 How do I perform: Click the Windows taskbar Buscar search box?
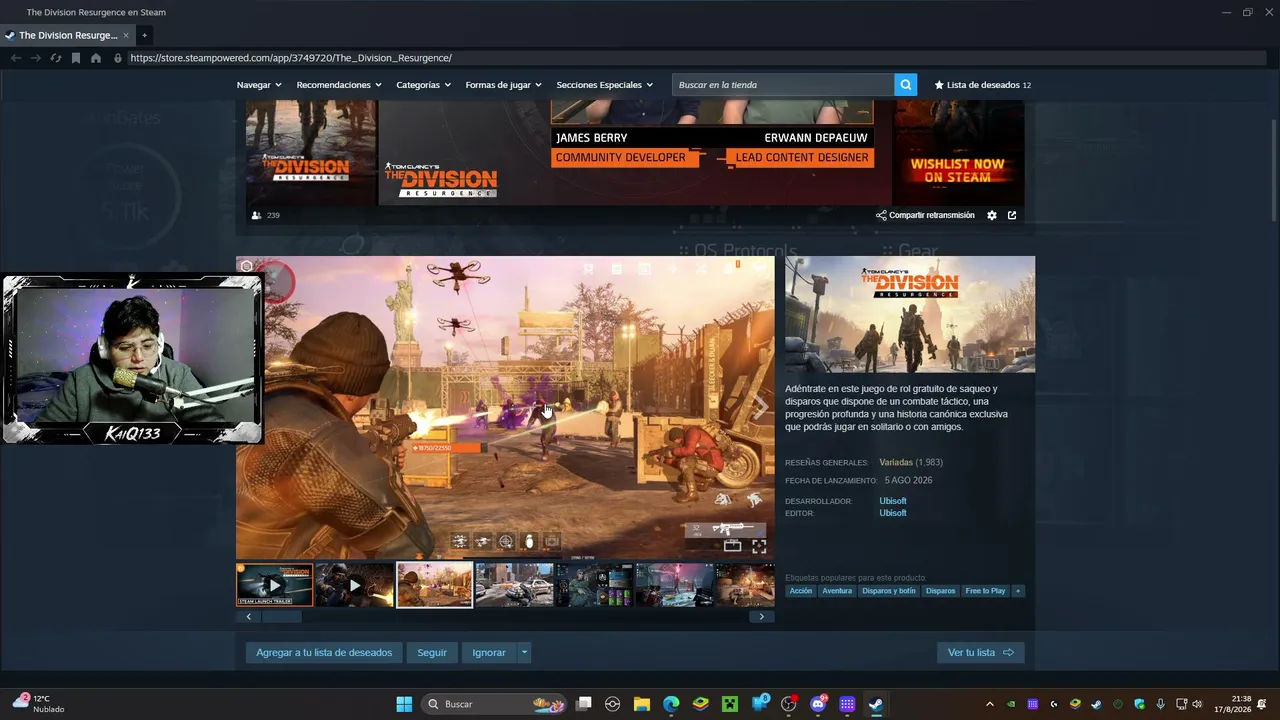[x=495, y=704]
